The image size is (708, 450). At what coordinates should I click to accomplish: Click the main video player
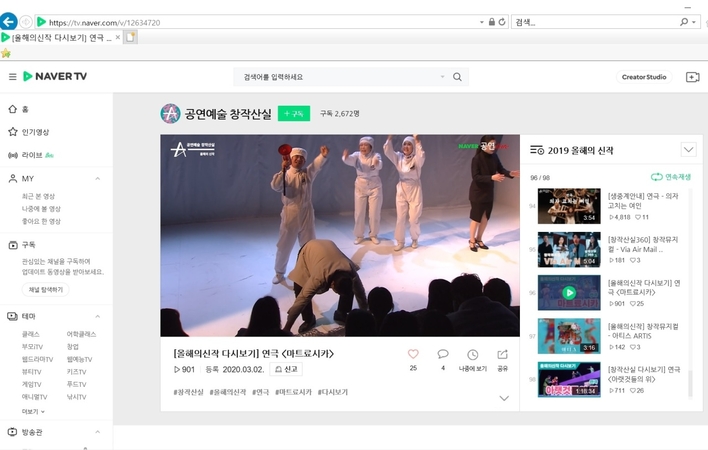[340, 235]
